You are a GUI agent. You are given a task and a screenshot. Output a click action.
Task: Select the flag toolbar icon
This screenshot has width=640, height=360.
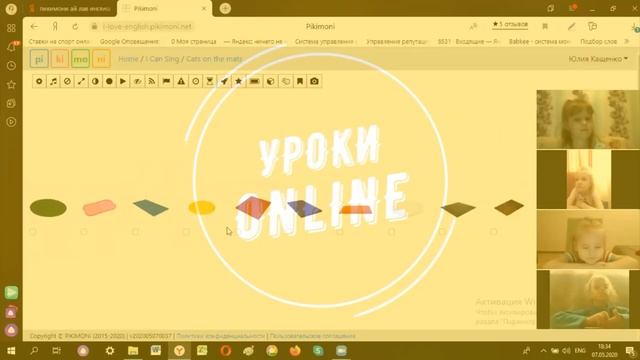tap(166, 81)
